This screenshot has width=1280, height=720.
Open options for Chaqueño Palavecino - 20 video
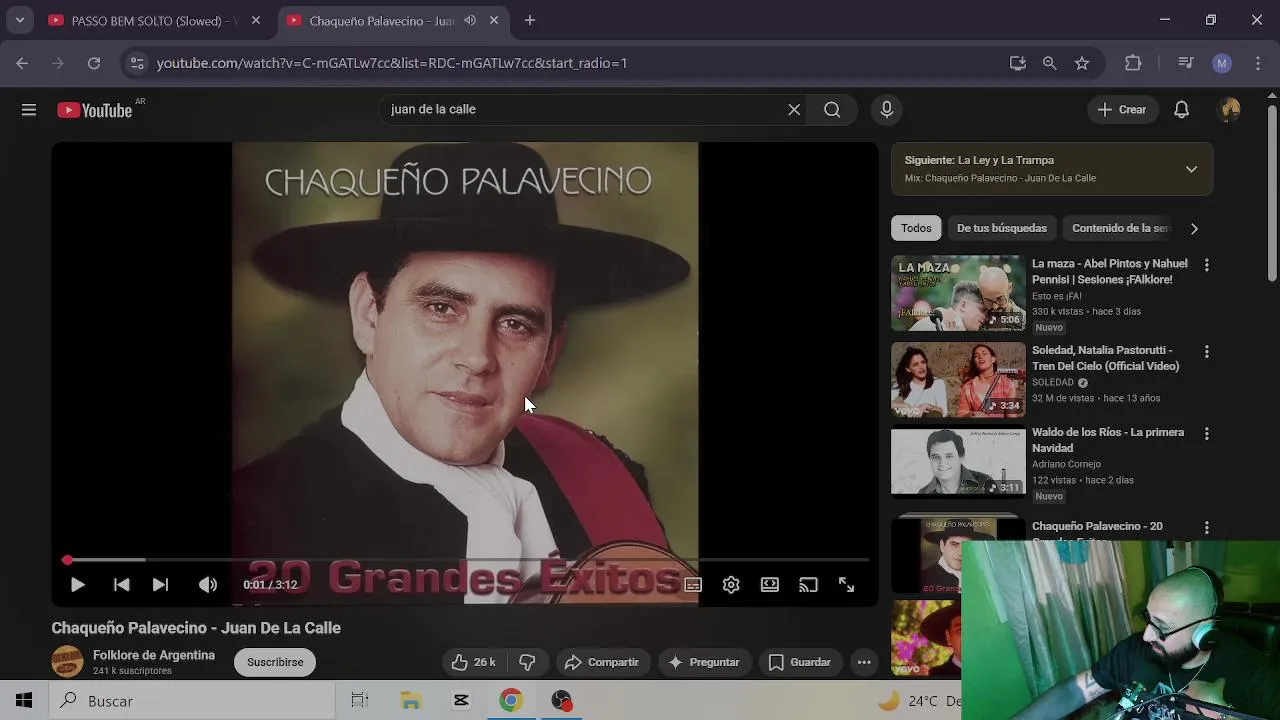click(1206, 527)
